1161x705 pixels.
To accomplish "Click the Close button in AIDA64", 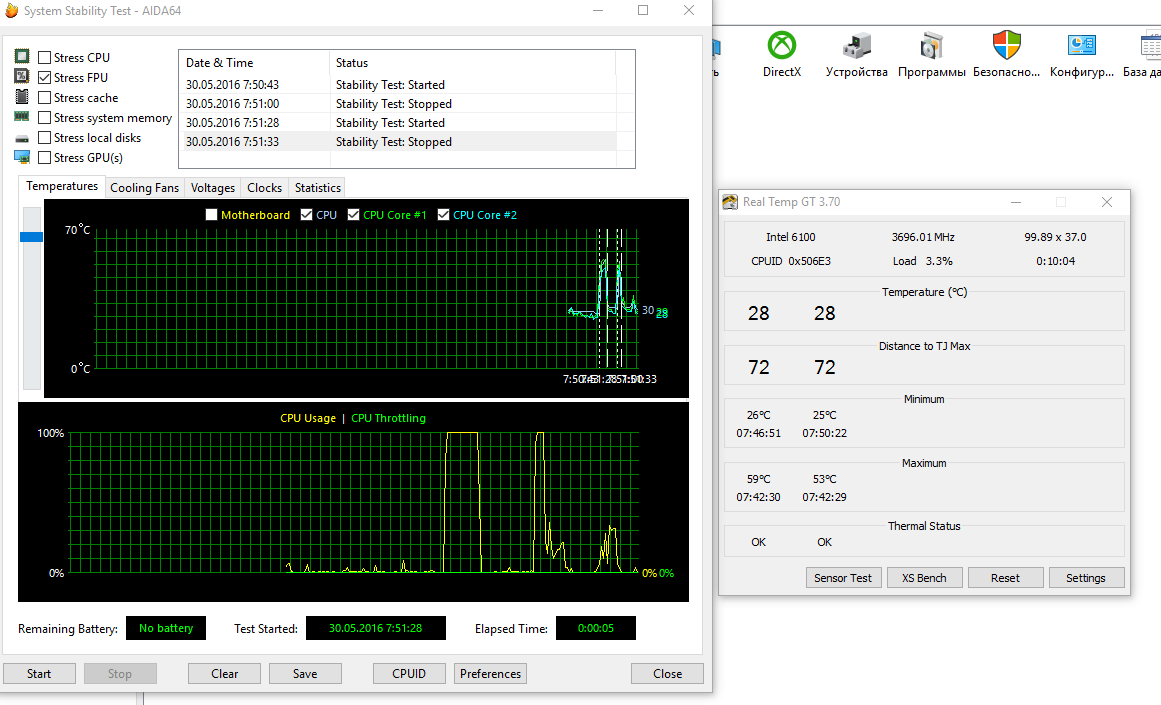I will tap(667, 673).
